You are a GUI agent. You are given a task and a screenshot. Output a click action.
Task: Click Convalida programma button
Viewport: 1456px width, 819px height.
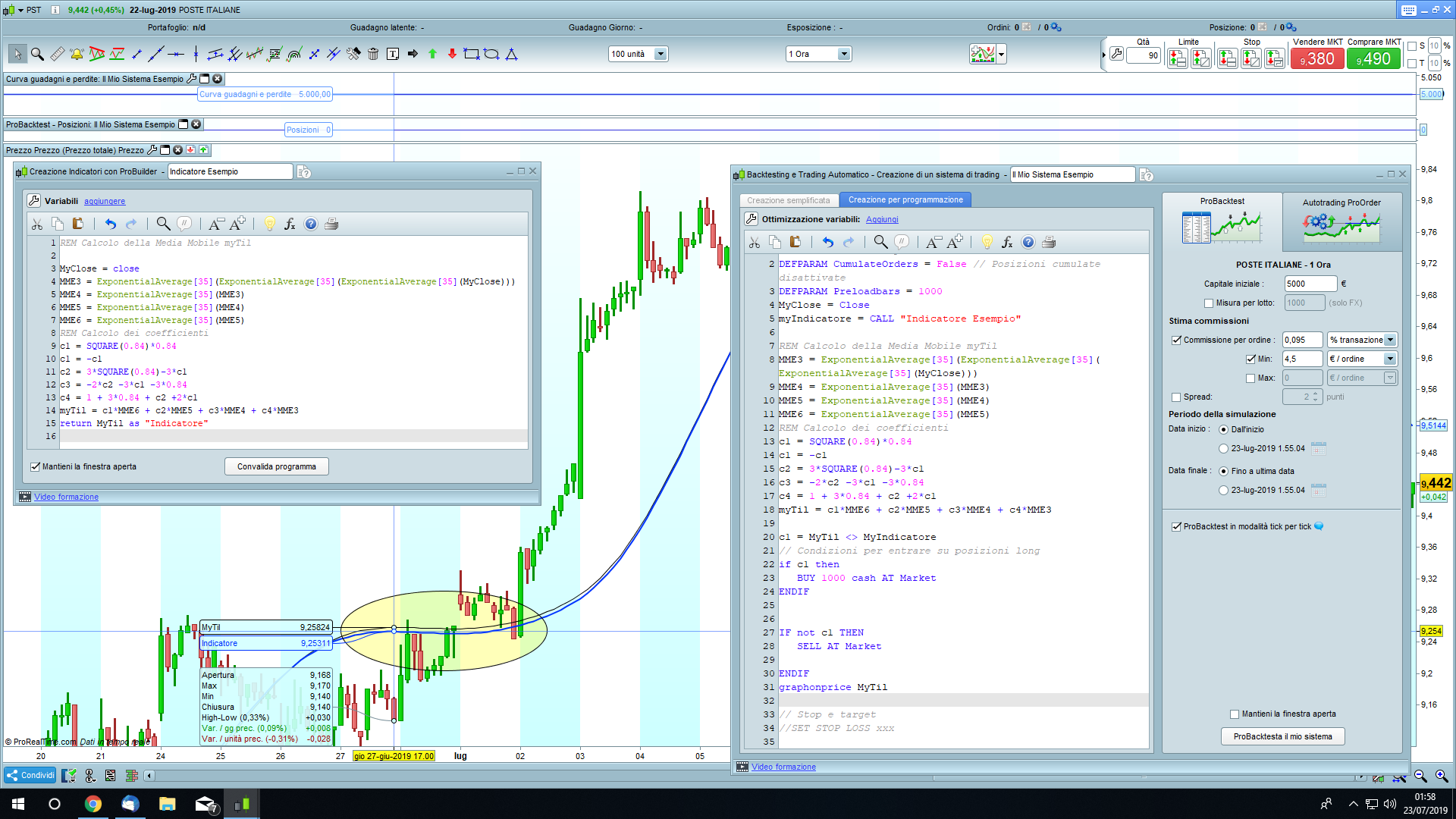click(276, 466)
